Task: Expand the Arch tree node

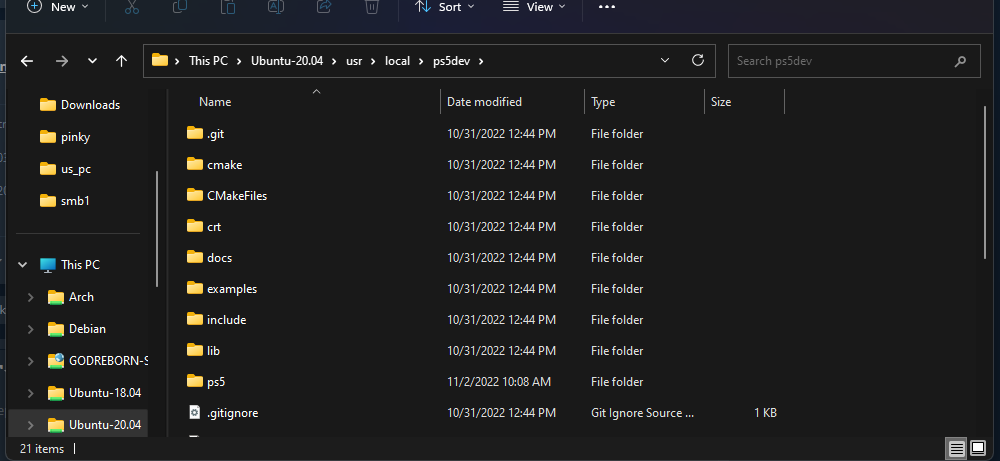Action: point(31,297)
